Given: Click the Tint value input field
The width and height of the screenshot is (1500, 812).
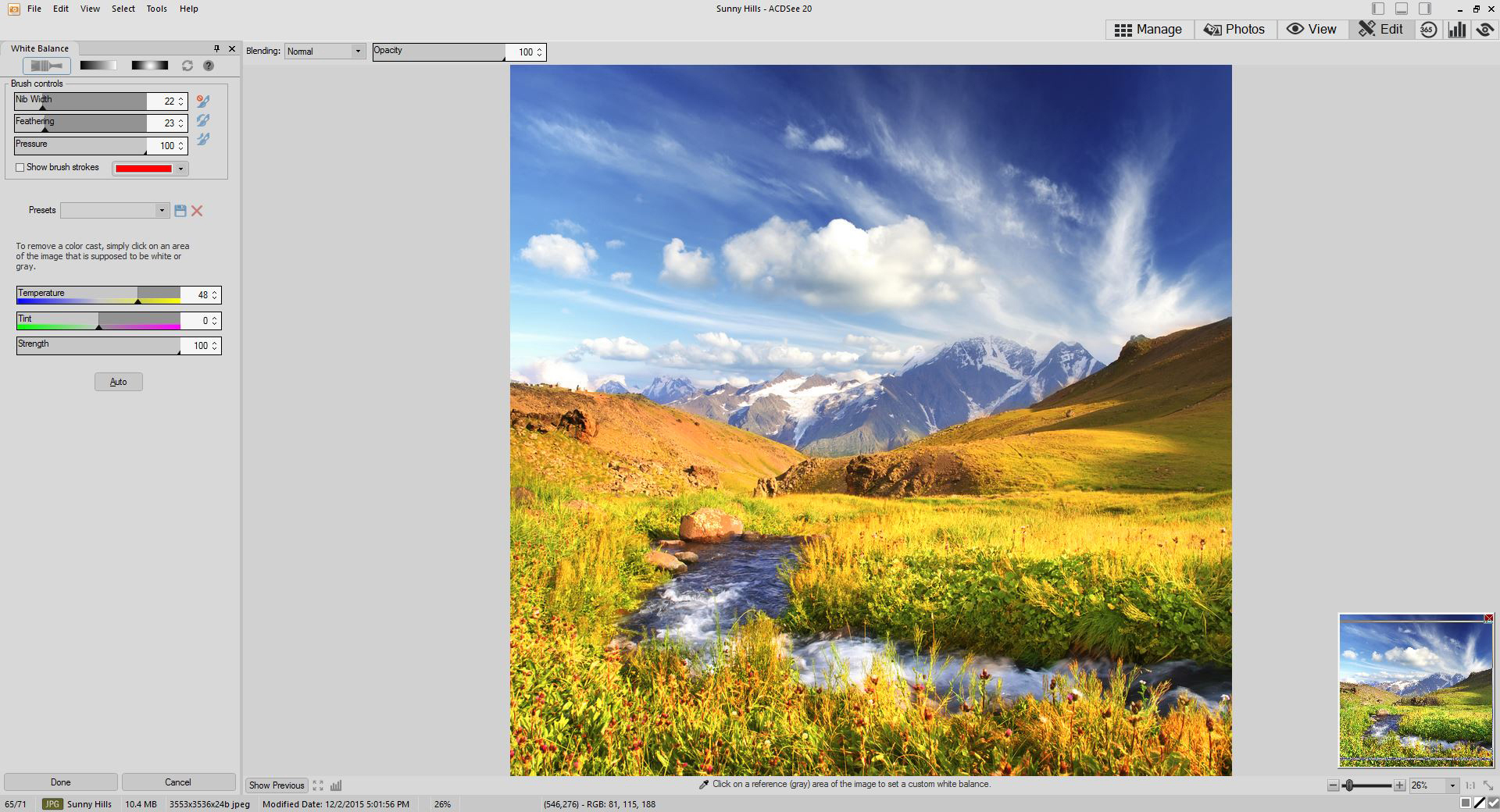Looking at the screenshot, I should [195, 321].
